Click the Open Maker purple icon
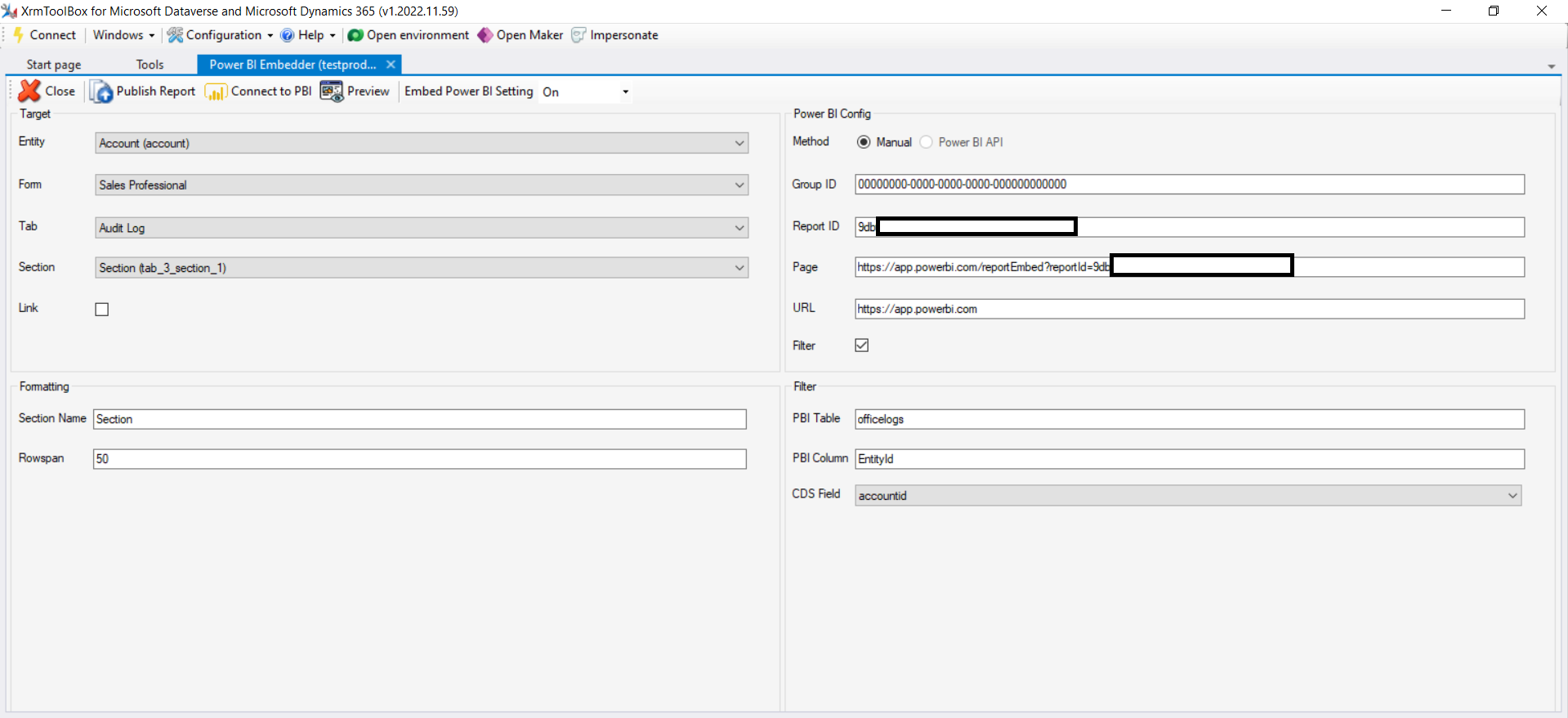 (485, 35)
